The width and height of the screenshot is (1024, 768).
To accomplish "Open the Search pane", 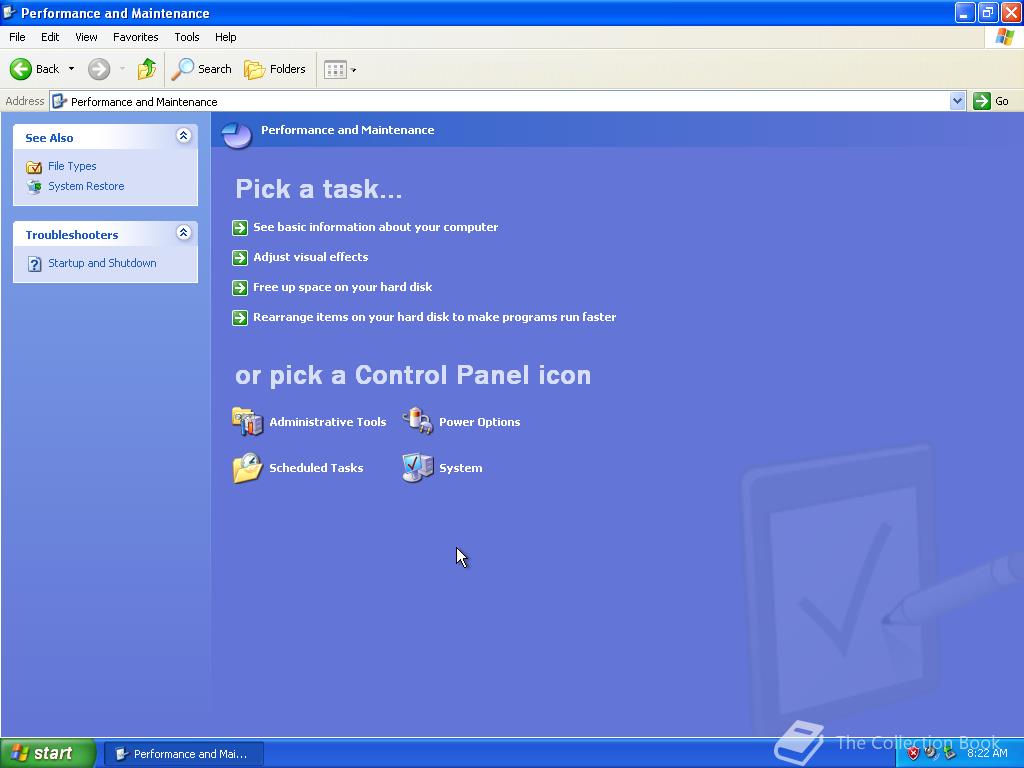I will tap(201, 69).
